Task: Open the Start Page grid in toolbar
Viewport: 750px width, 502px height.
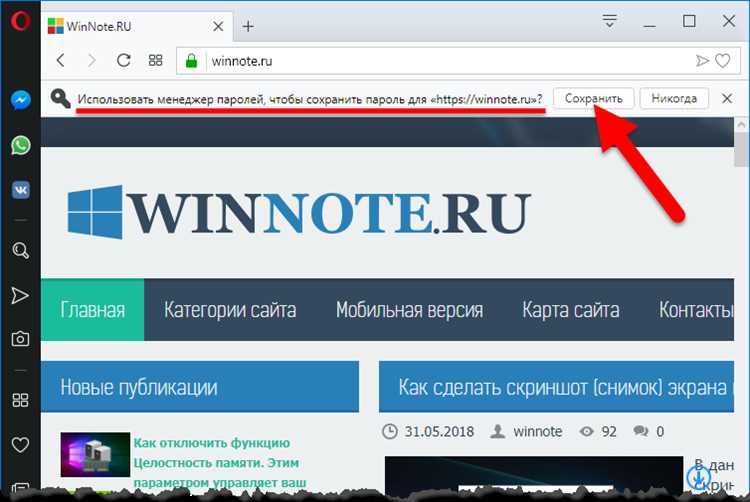Action: click(x=155, y=61)
